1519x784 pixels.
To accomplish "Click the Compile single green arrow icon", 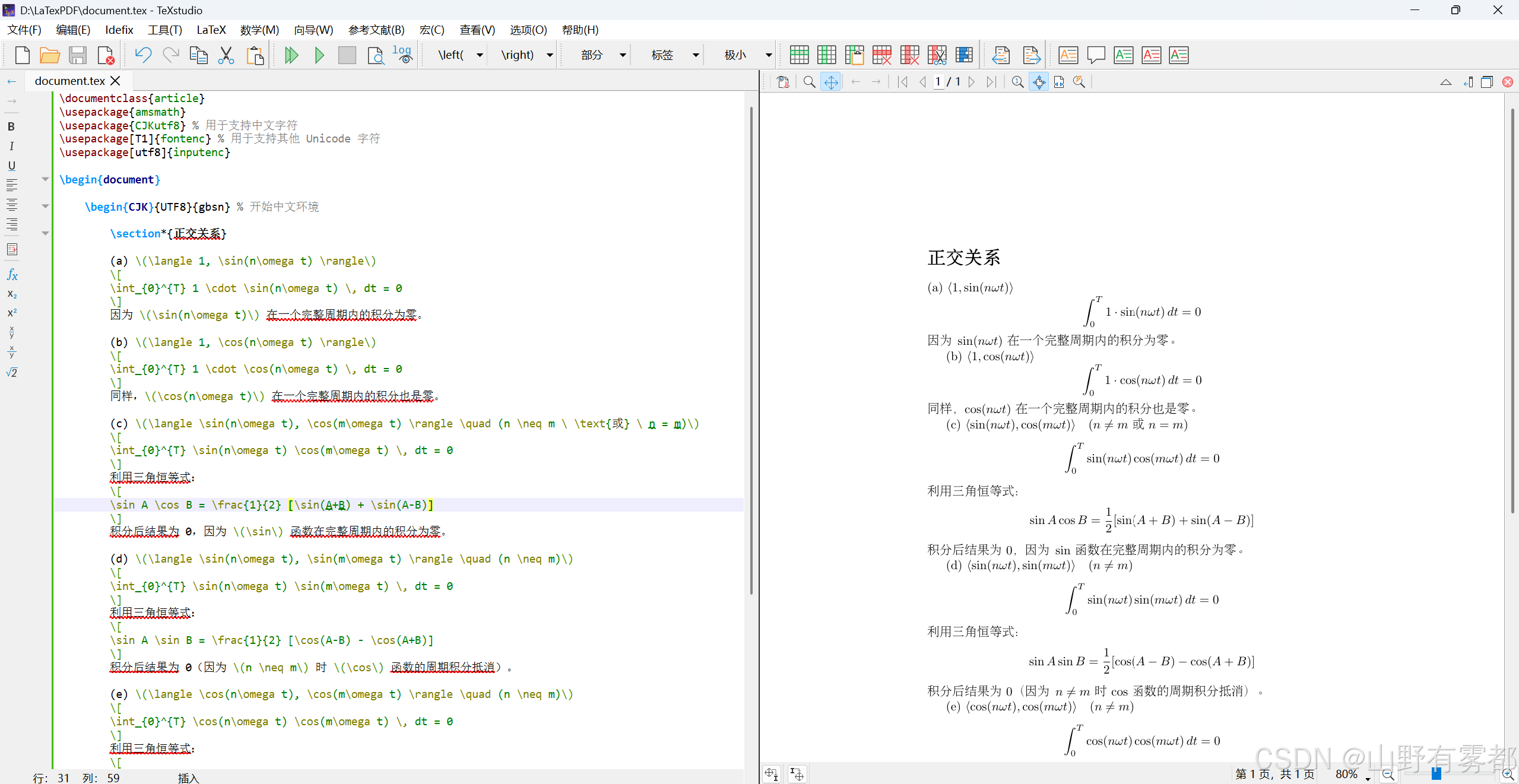I will pyautogui.click(x=319, y=55).
